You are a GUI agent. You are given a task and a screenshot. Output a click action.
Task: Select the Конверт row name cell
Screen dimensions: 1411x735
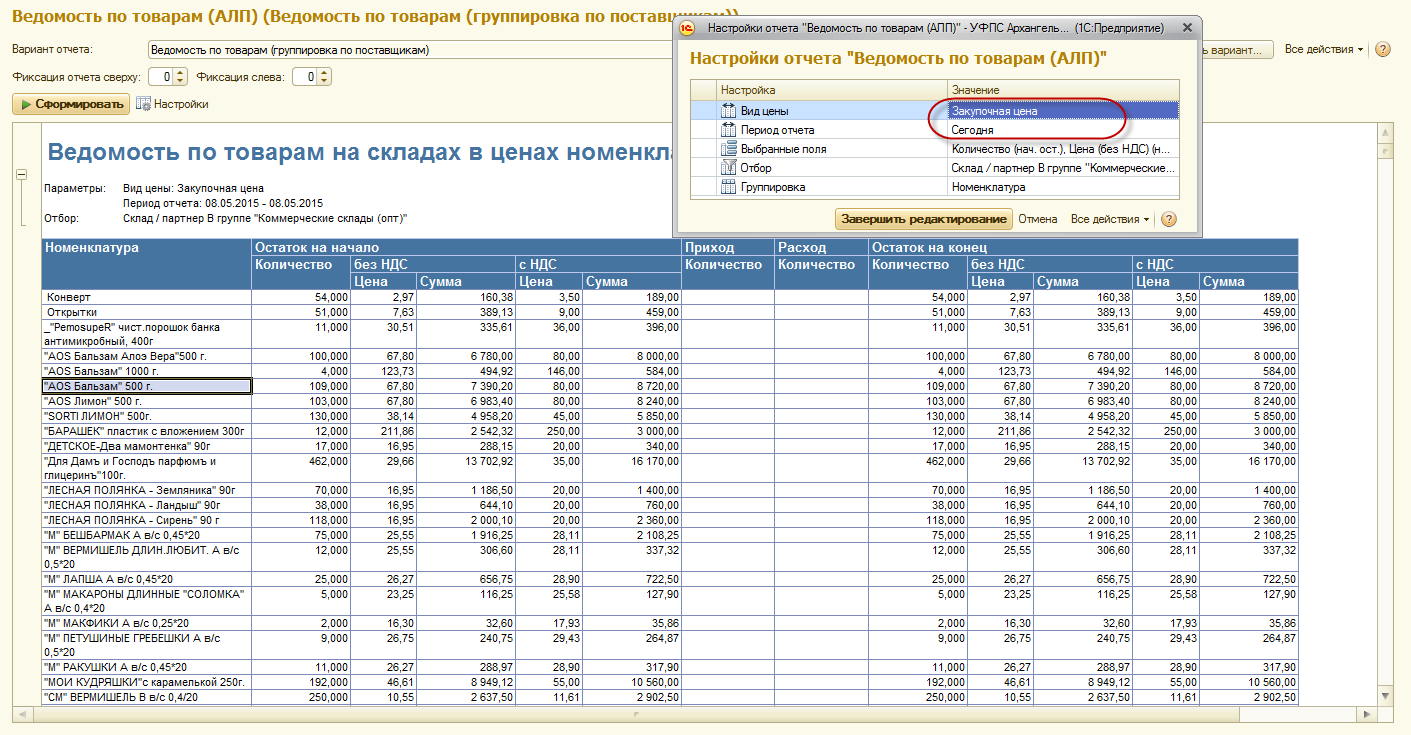[x=147, y=297]
